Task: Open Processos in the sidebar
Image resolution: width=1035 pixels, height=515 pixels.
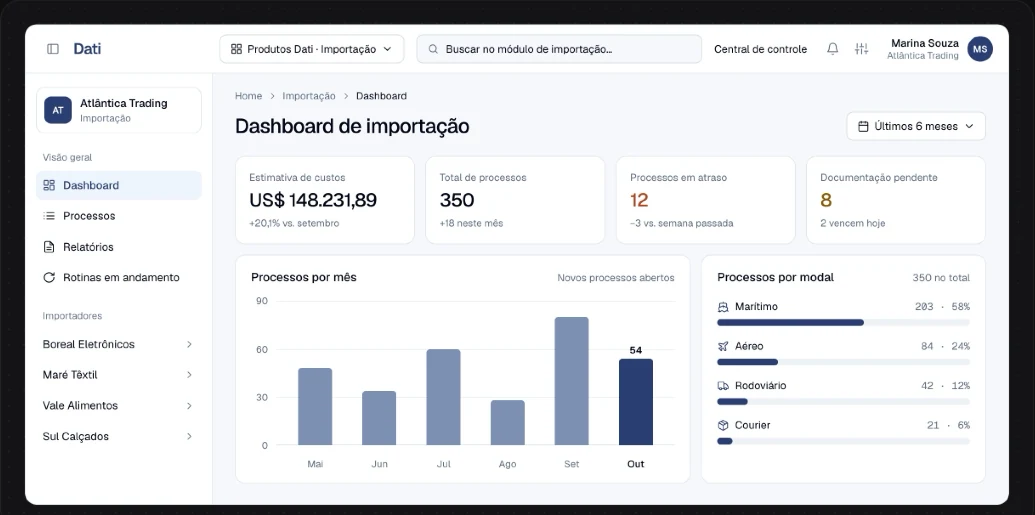Action: [x=119, y=216]
